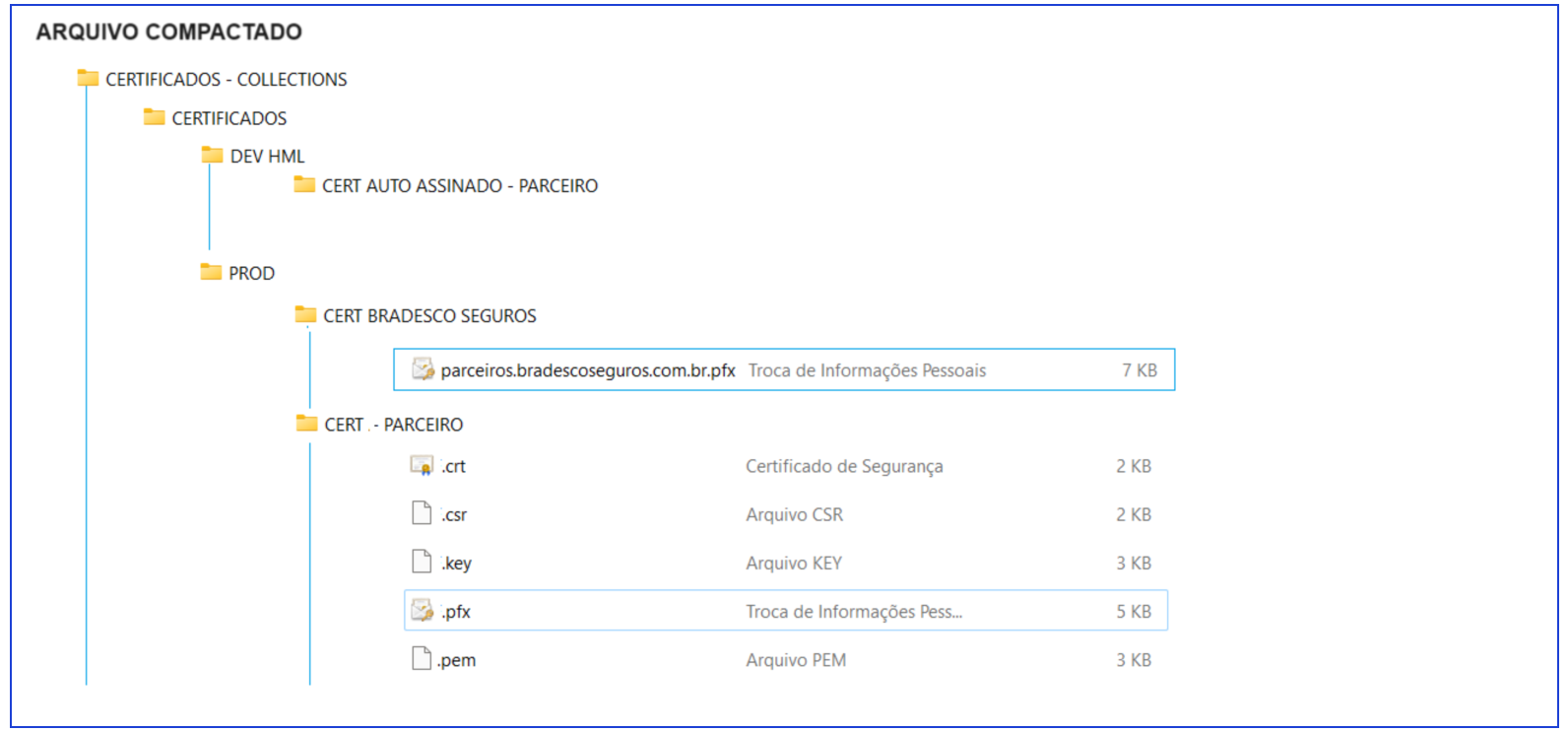Click the ARQUIVO COMPACTADO heading
The image size is (1568, 732).
pyautogui.click(x=168, y=32)
